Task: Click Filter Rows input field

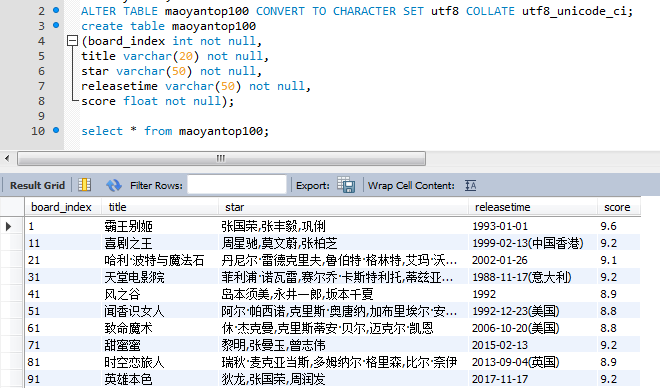Action: [x=237, y=185]
